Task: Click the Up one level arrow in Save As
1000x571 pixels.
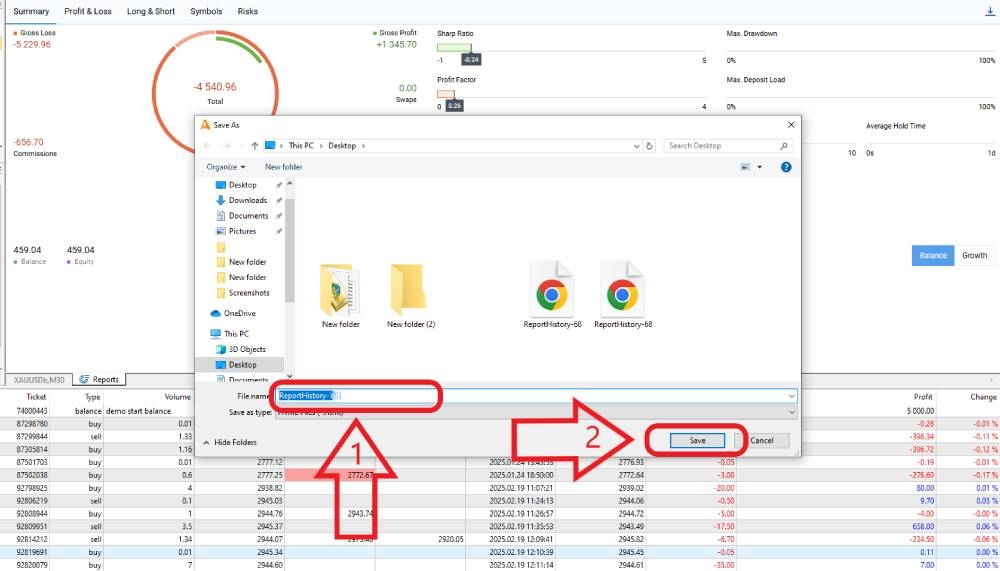Action: 255,146
